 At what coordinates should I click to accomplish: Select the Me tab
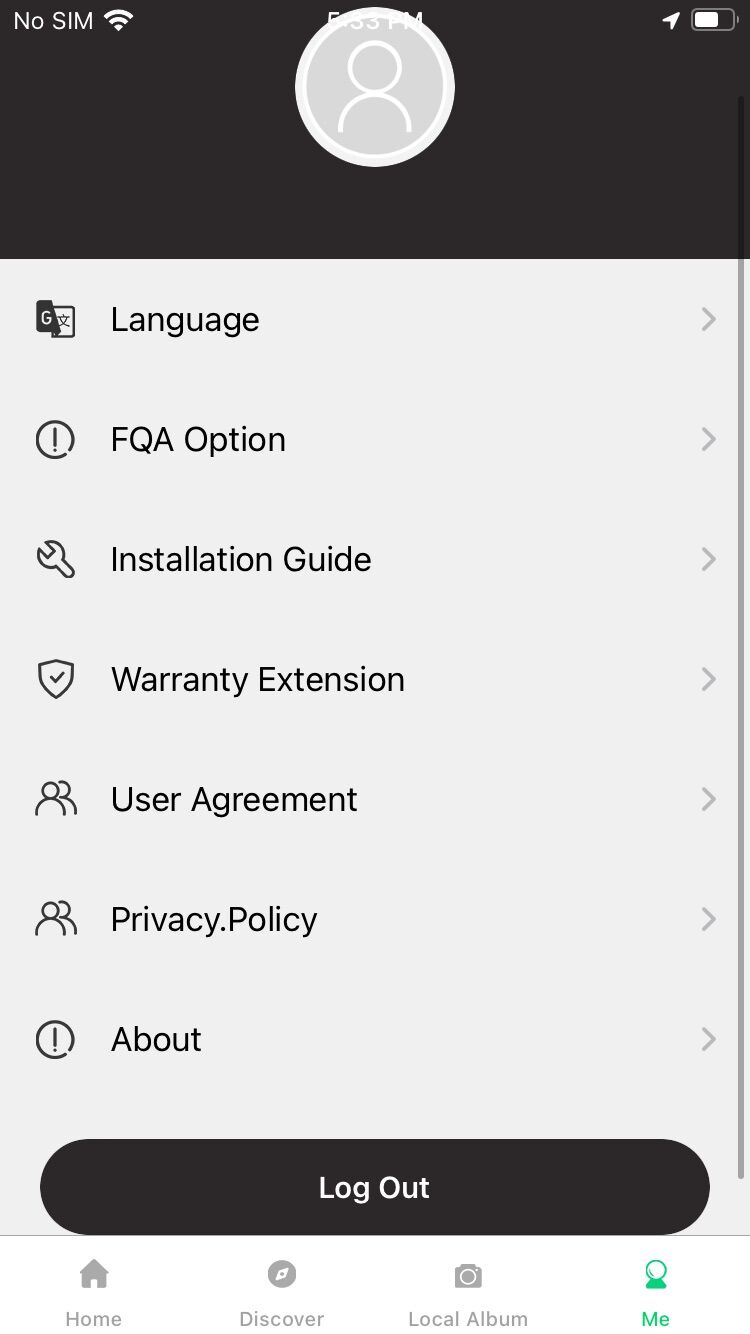click(656, 1291)
